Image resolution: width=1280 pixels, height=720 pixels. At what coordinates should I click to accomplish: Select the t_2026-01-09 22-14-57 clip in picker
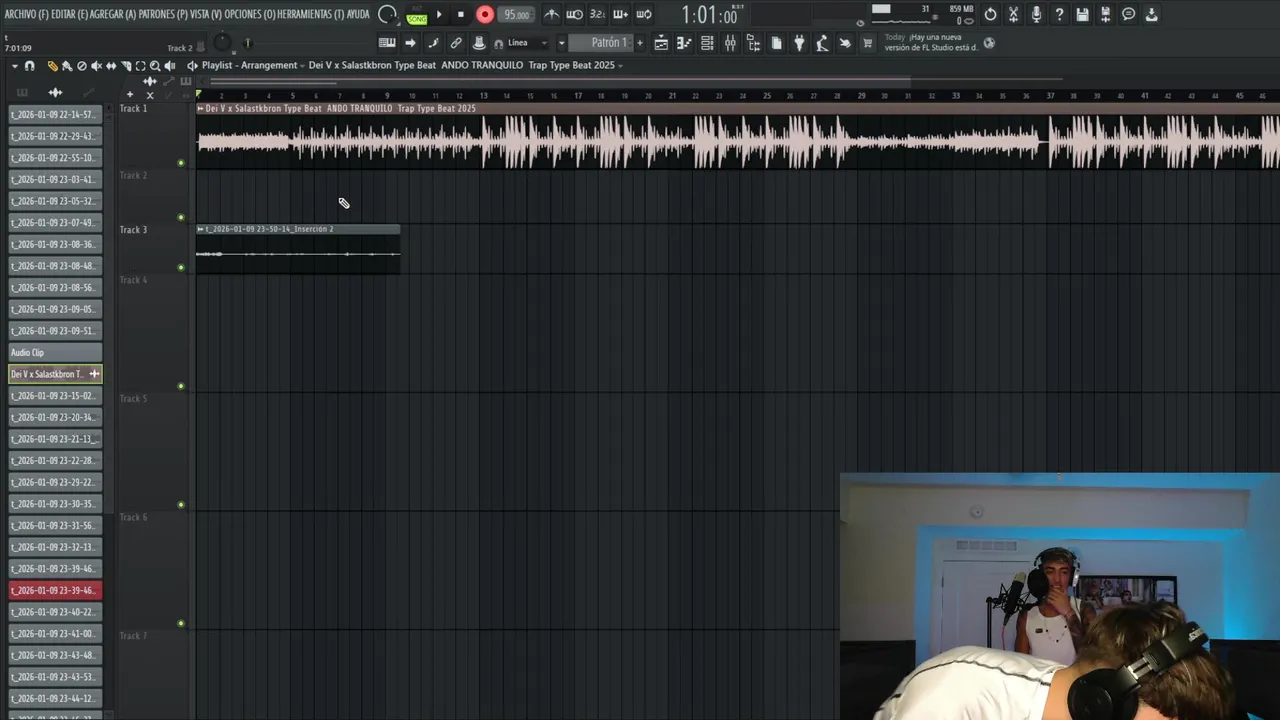[55, 114]
